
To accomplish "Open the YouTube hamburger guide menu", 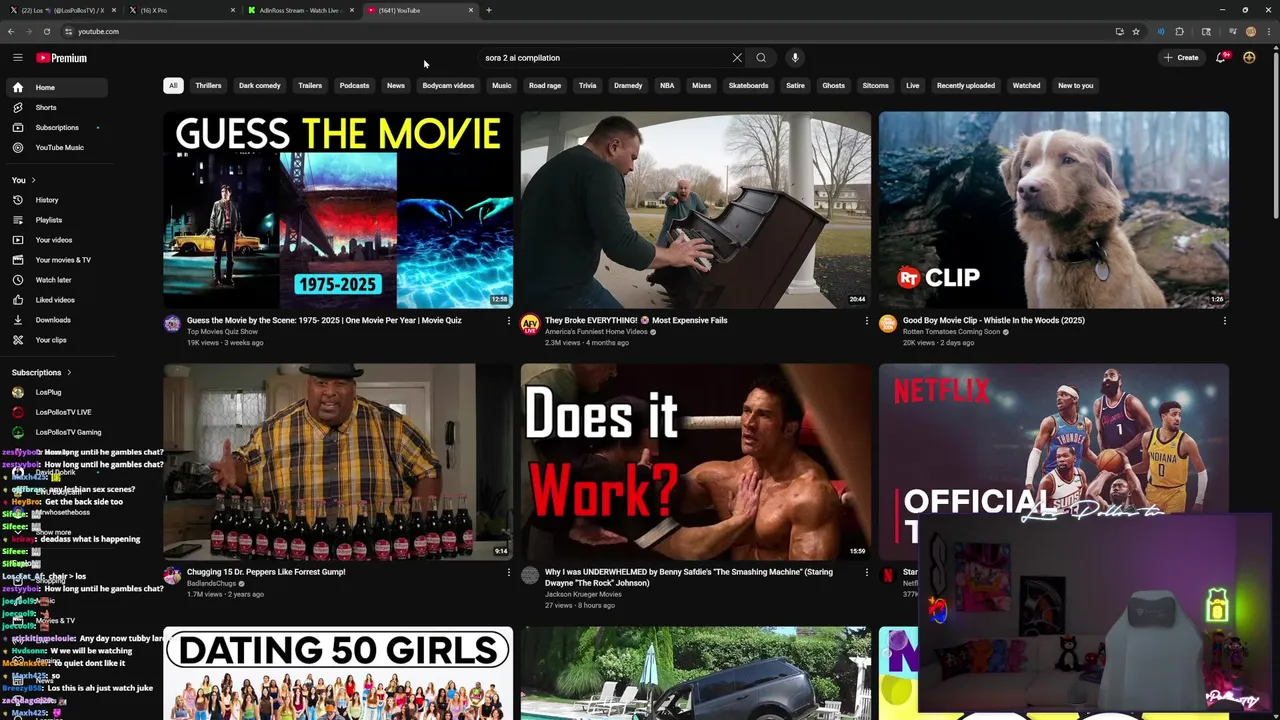I will click(17, 58).
